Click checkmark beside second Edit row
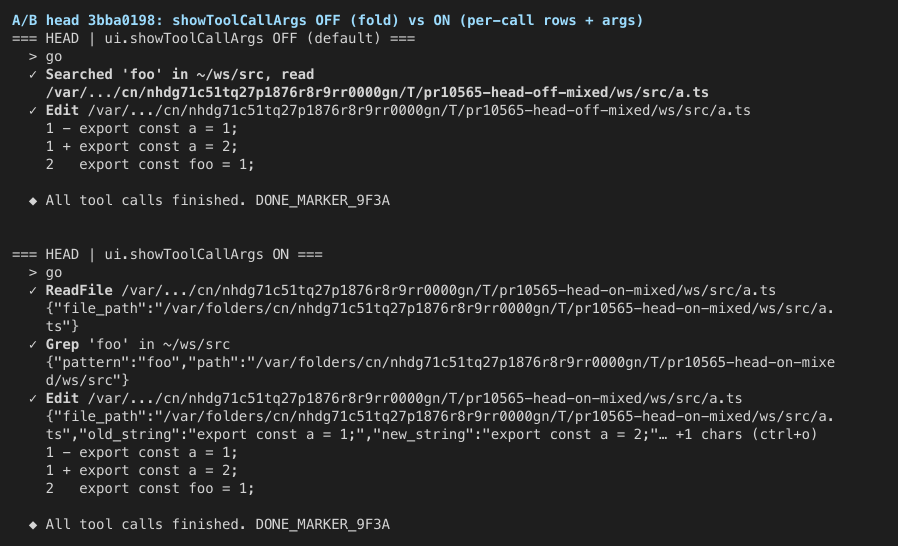Screen dimensions: 898x546 [33, 398]
